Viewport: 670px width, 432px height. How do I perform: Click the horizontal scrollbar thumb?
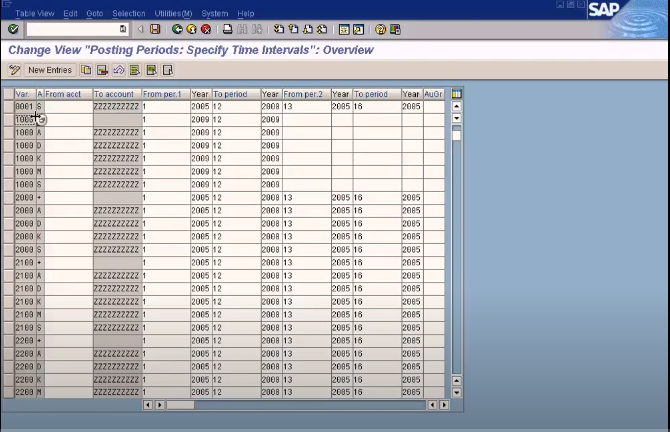point(180,405)
